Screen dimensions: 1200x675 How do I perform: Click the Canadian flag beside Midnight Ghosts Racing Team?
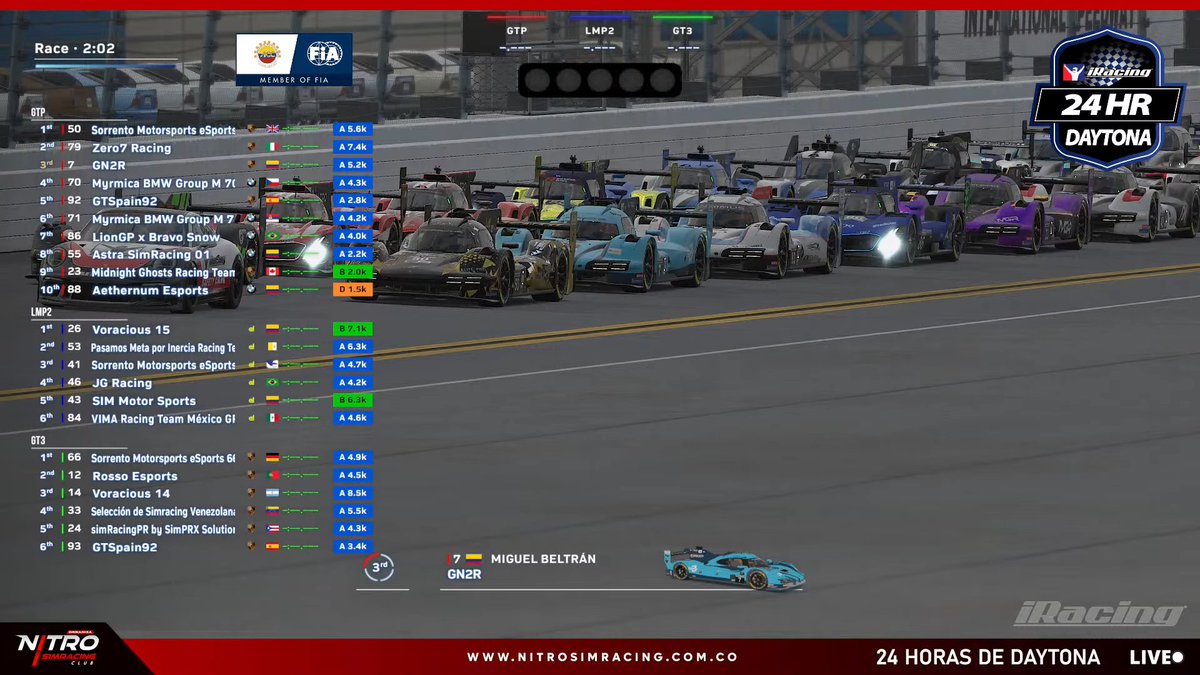[272, 272]
